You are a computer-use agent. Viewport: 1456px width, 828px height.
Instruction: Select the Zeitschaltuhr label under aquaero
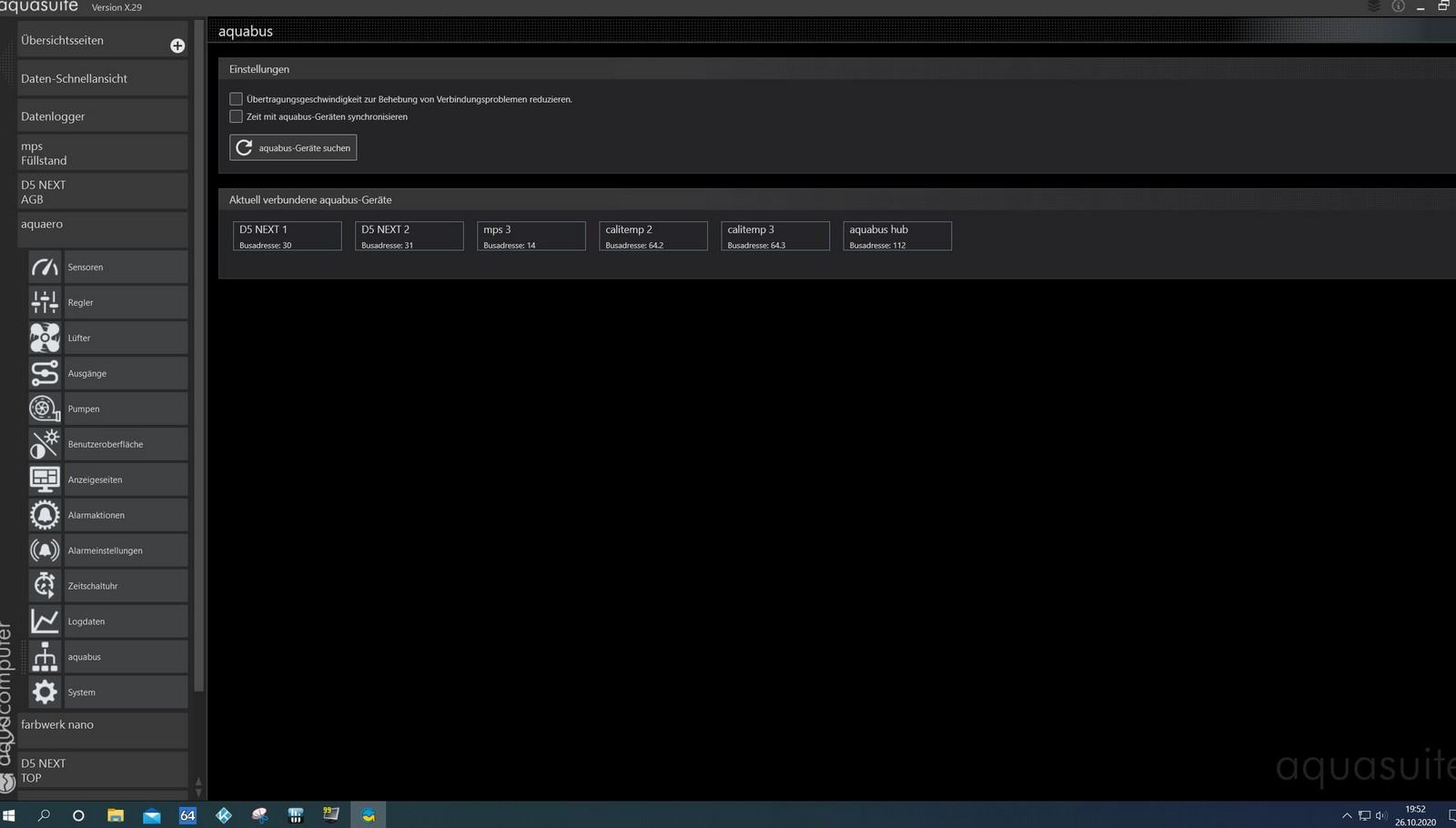pos(126,586)
